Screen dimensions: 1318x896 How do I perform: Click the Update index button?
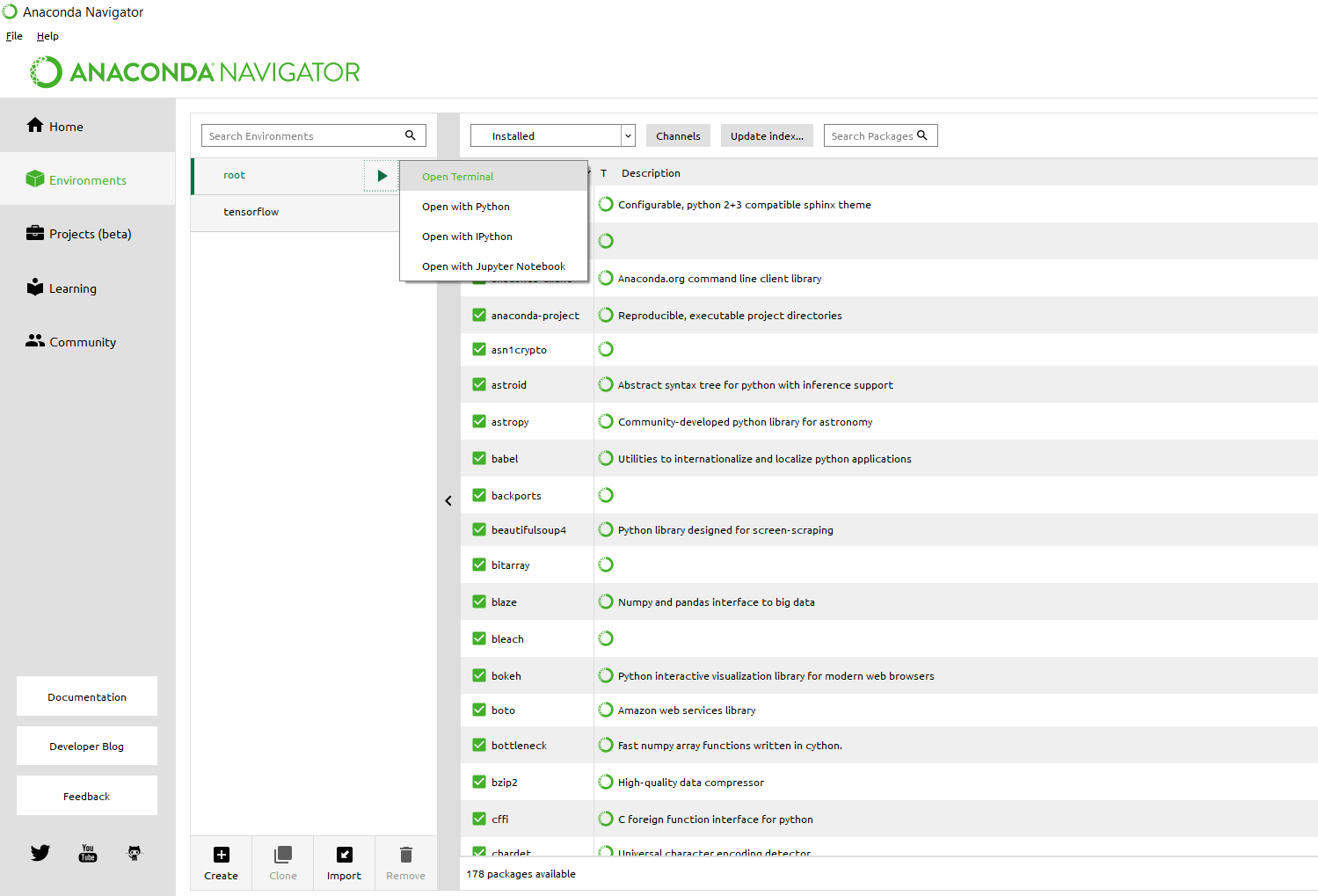[x=767, y=135]
